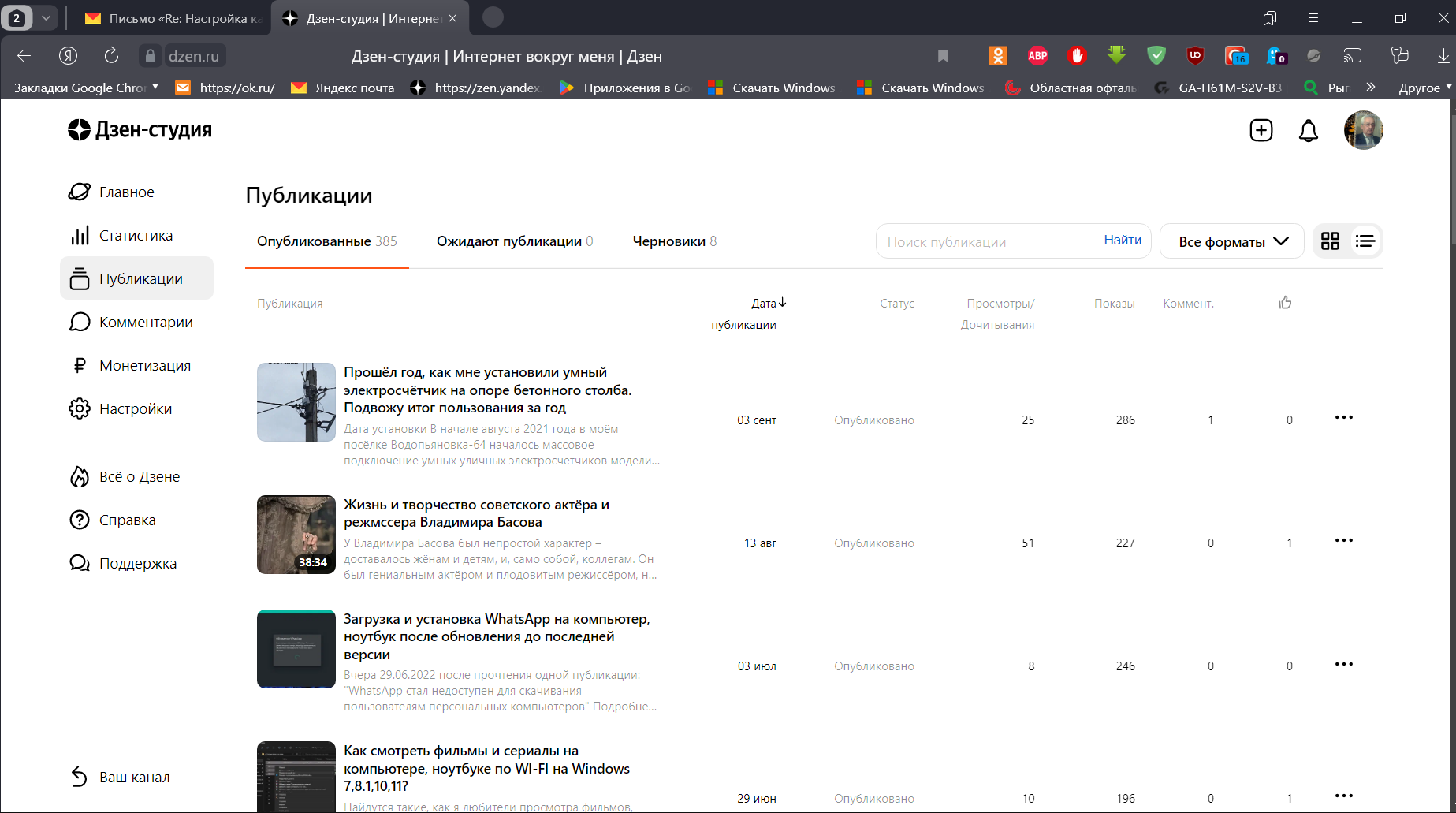The width and height of the screenshot is (1456, 813).
Task: Open the Справка section
Action: (x=129, y=520)
